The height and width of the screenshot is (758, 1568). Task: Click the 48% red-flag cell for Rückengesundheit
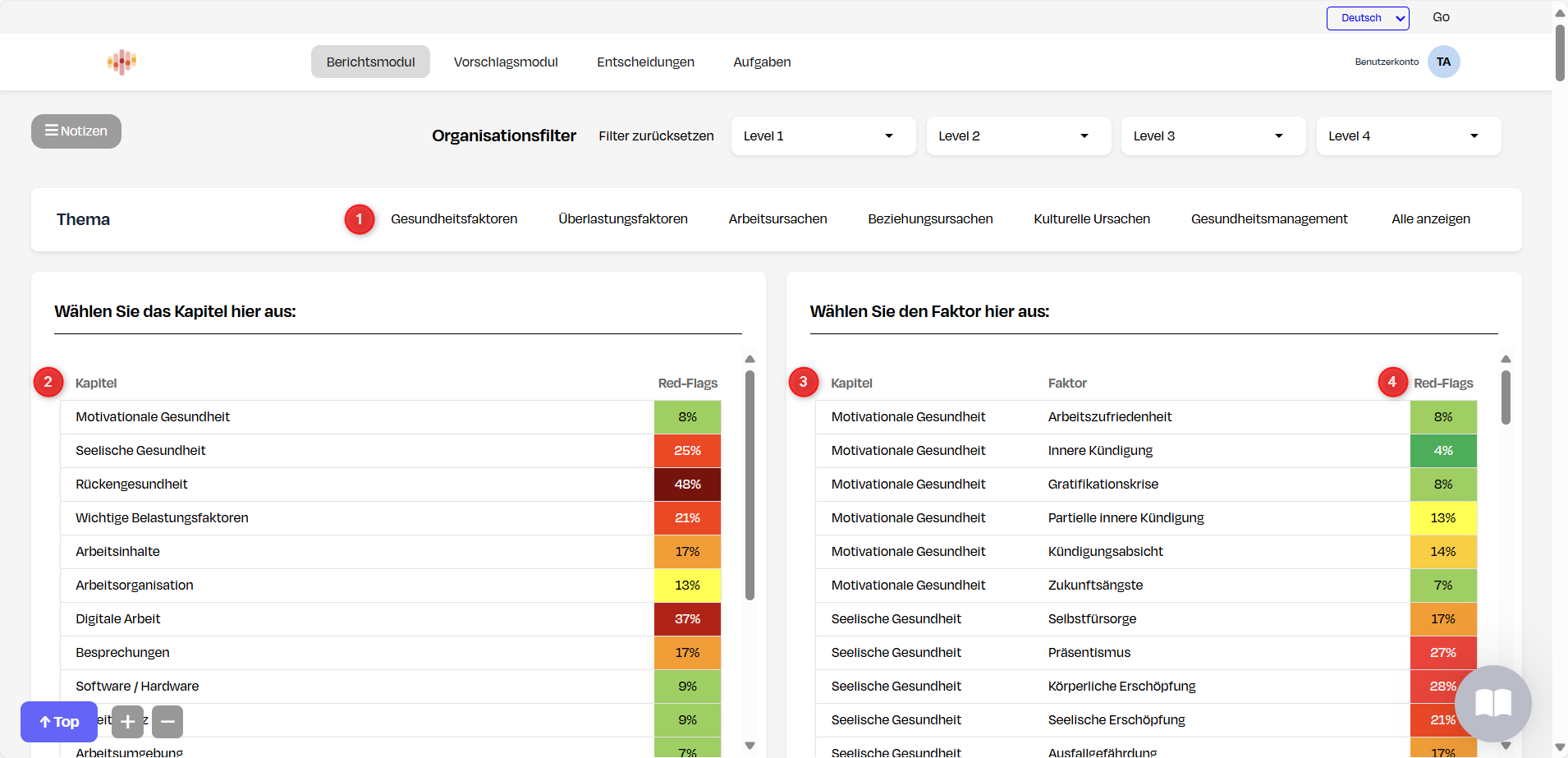click(x=687, y=485)
